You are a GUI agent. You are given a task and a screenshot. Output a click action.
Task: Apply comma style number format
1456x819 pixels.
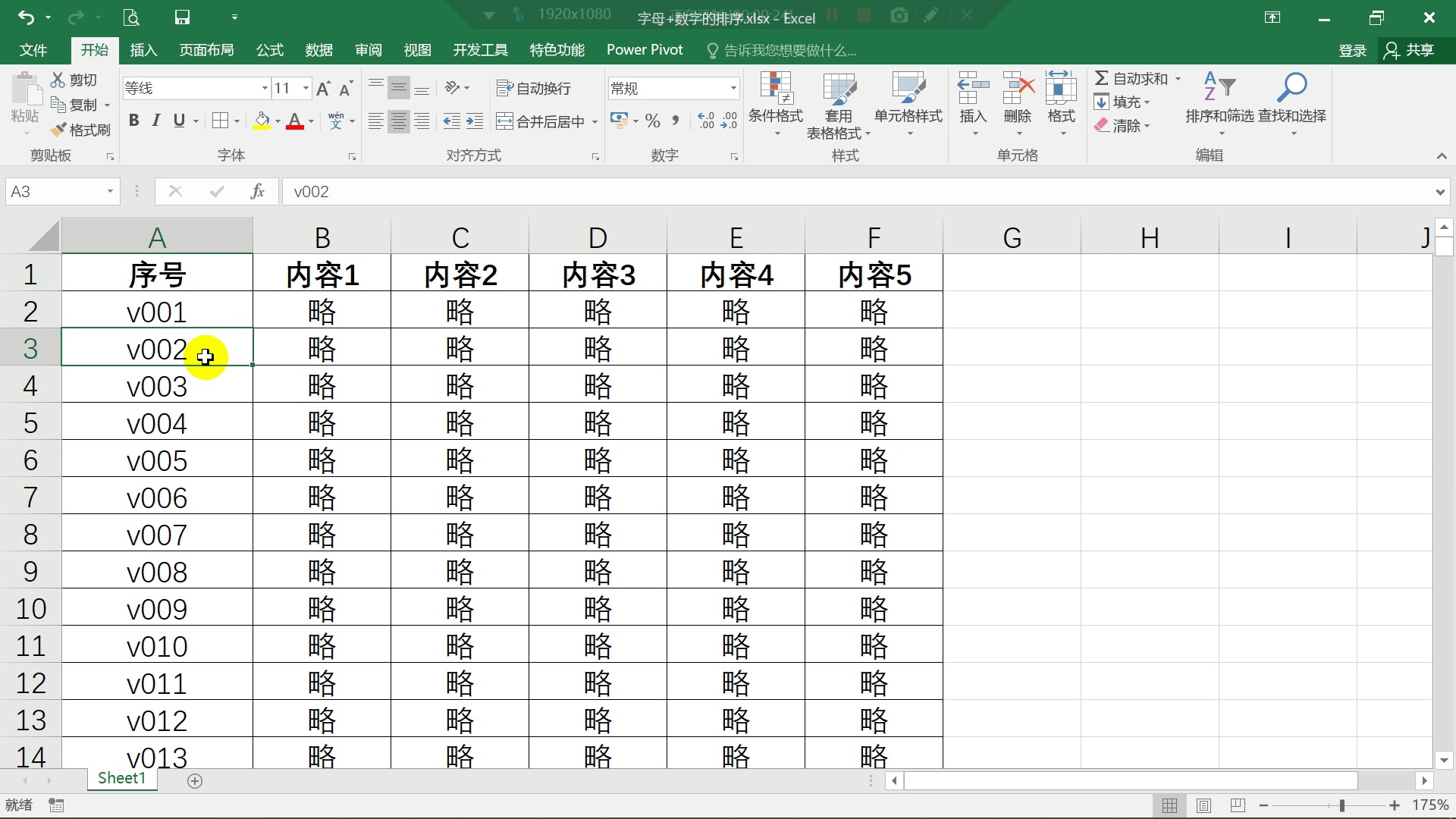(x=675, y=121)
